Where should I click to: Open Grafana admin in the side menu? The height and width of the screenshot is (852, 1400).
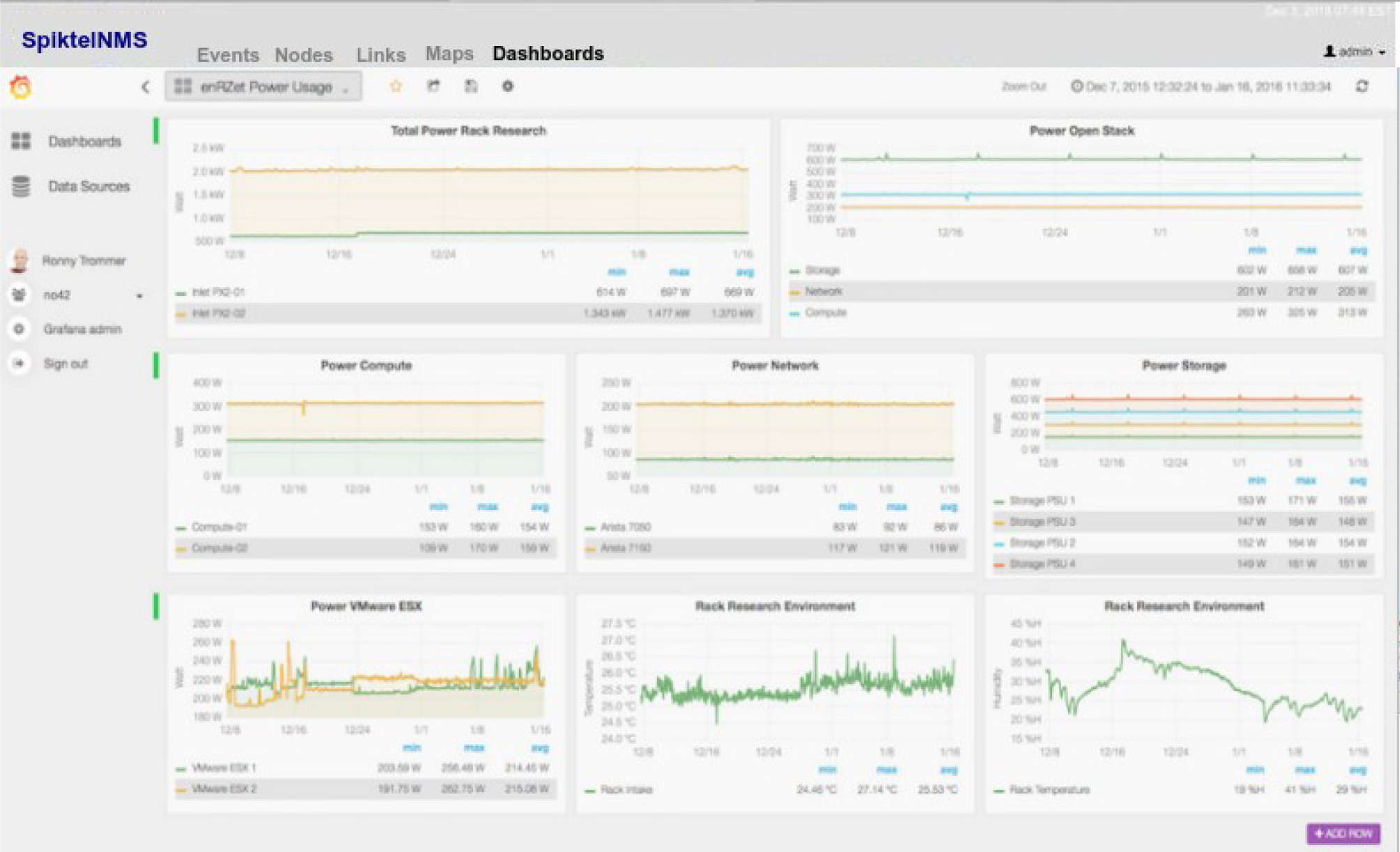click(82, 329)
